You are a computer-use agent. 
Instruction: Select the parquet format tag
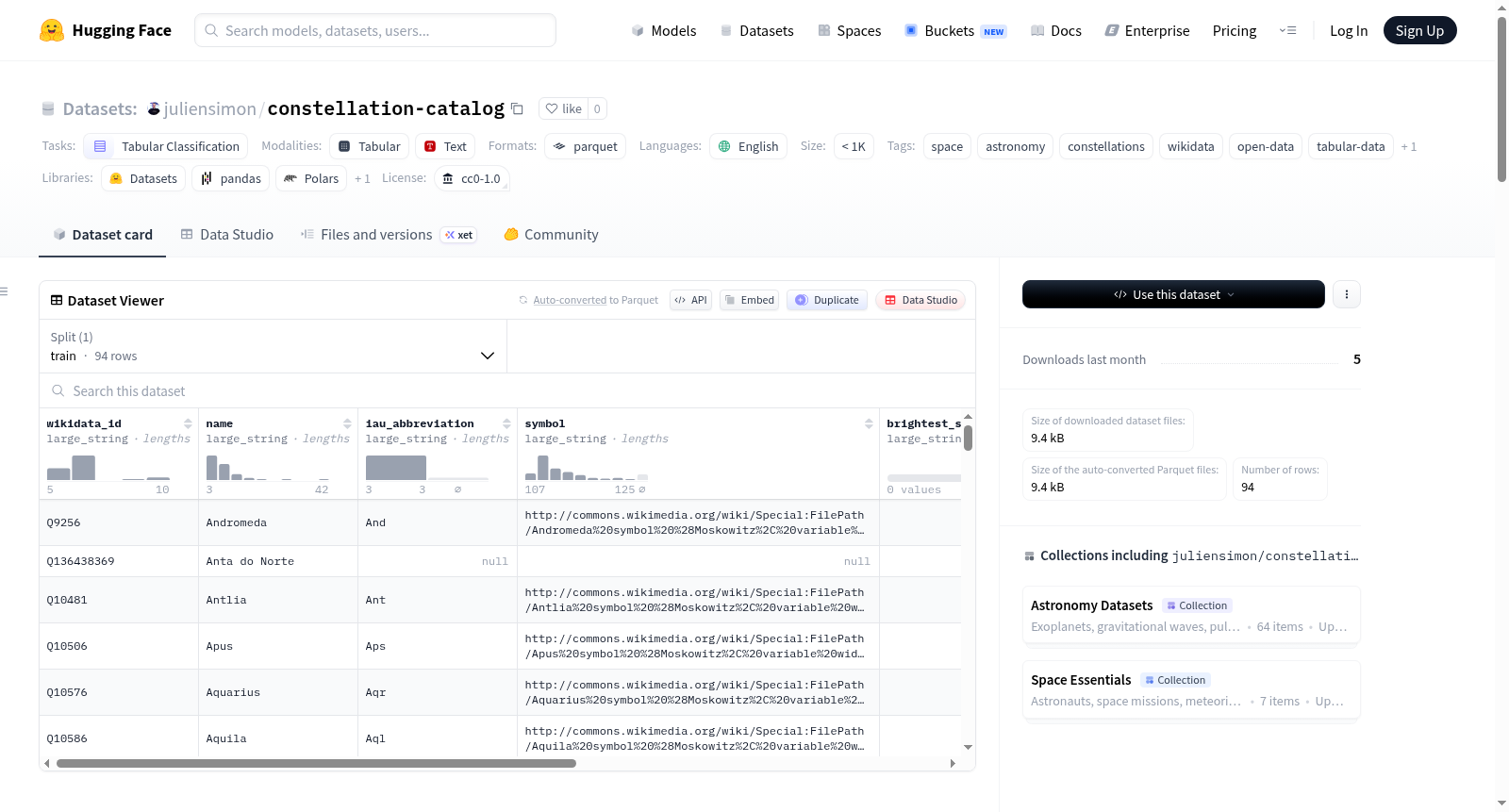585,146
